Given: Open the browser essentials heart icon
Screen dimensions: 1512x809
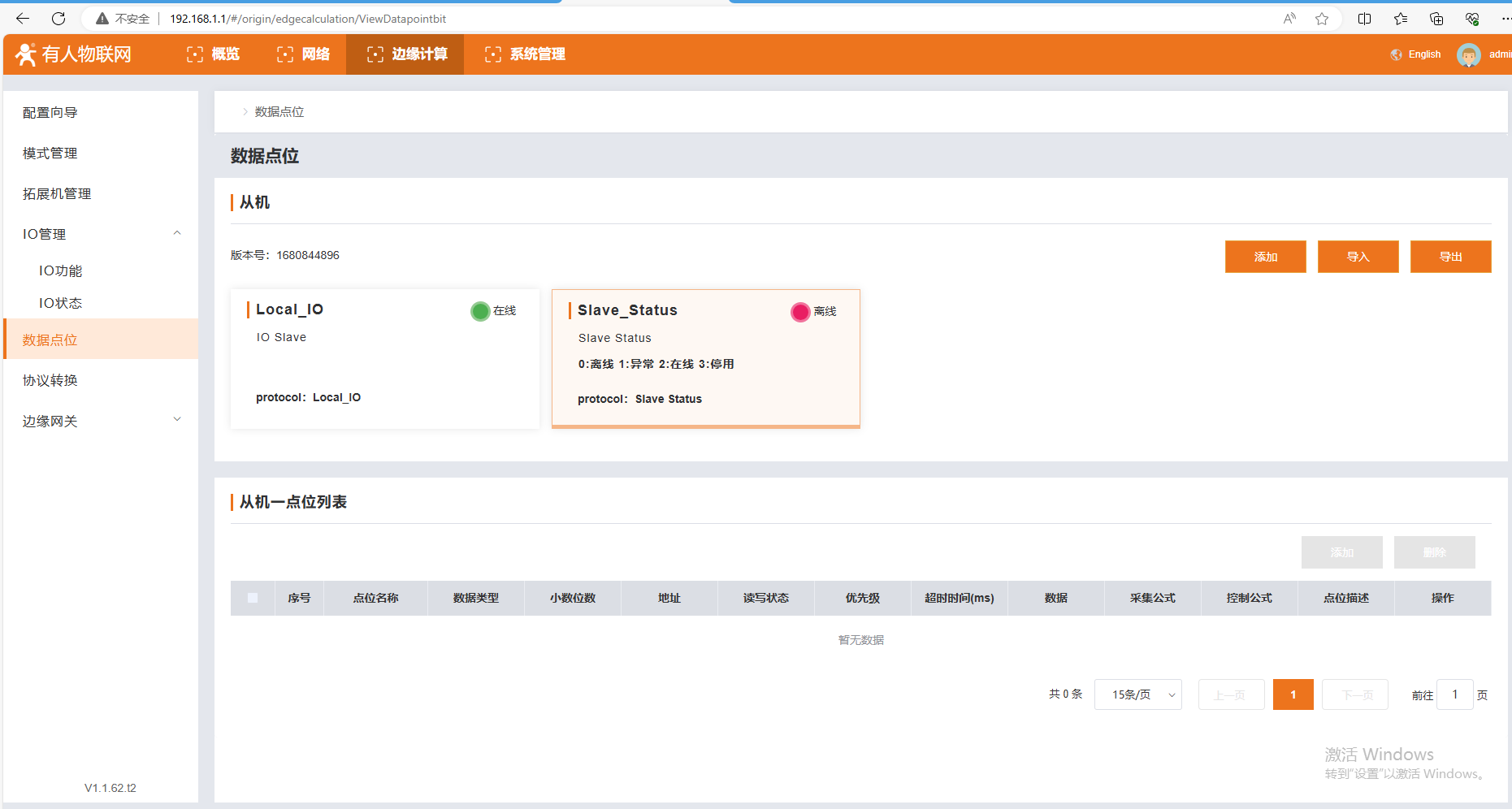Looking at the screenshot, I should pos(1472,19).
